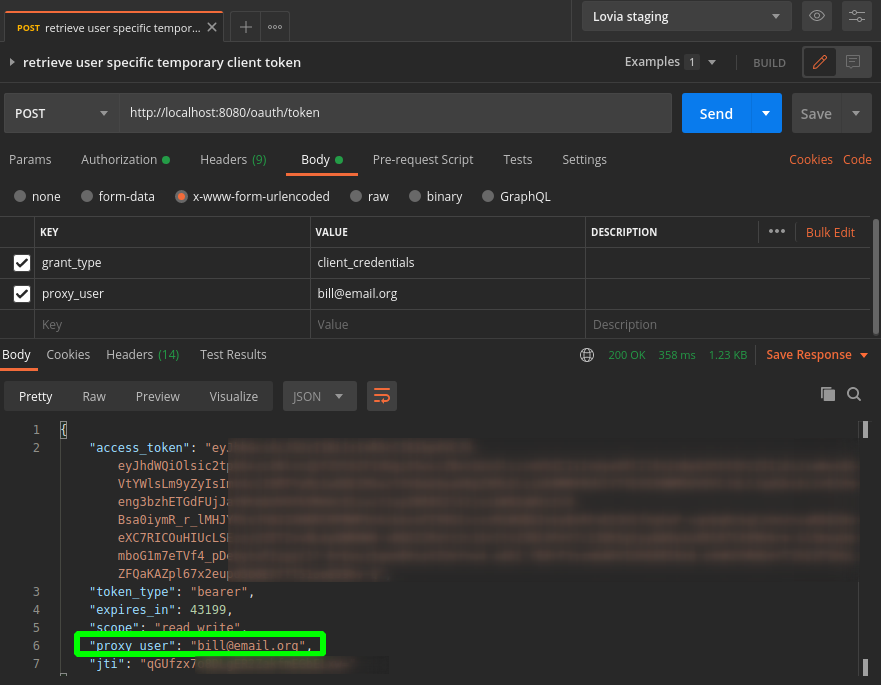Click the client_credentials value cell
The image size is (881, 685).
(x=448, y=262)
